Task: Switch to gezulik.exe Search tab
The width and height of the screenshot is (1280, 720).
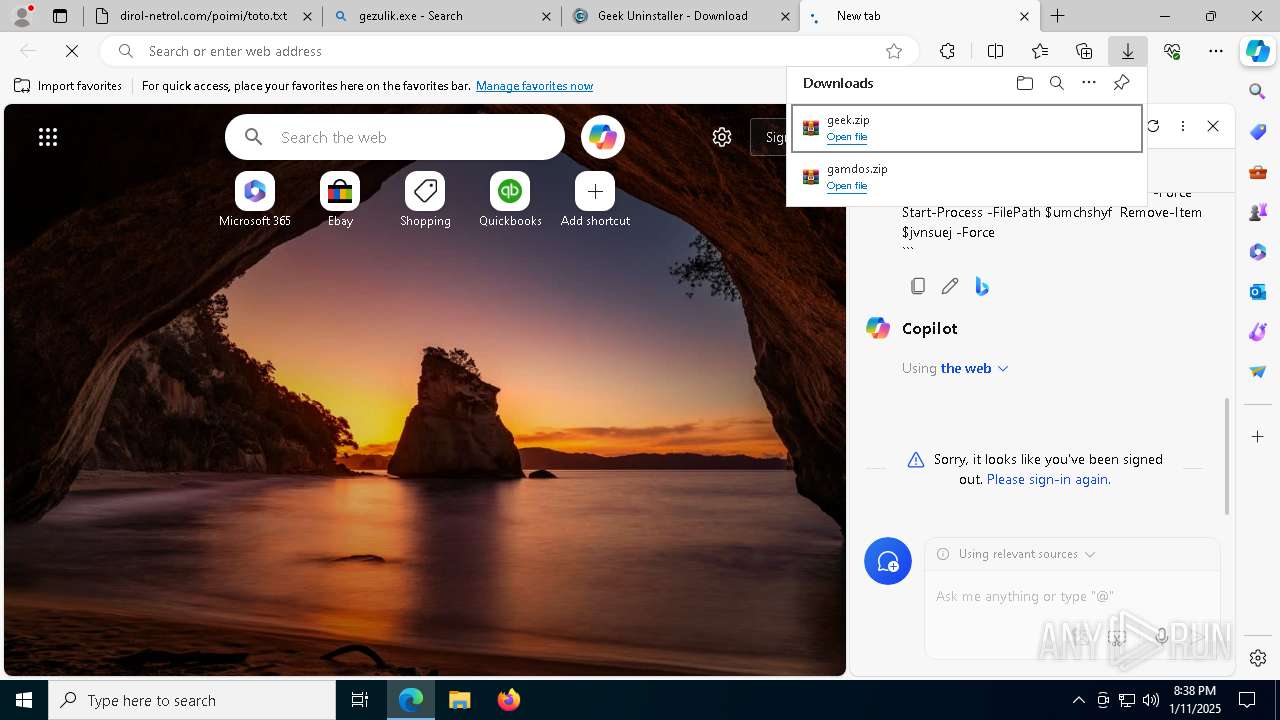Action: (441, 16)
